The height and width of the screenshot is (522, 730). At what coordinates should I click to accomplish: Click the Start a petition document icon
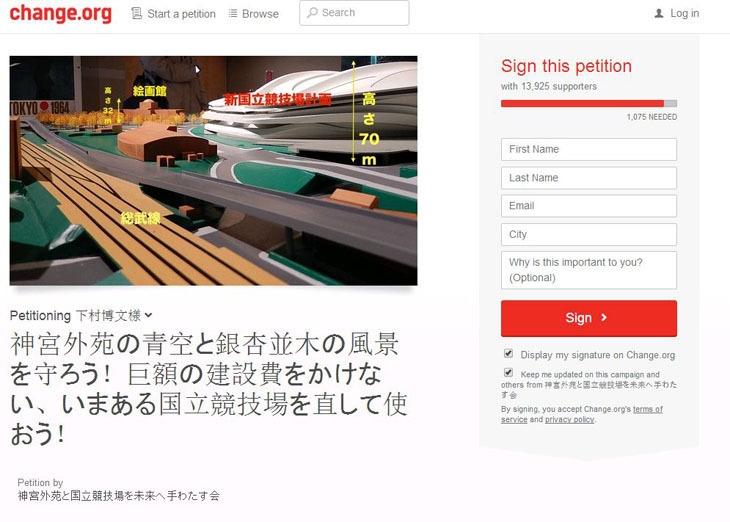coord(136,14)
